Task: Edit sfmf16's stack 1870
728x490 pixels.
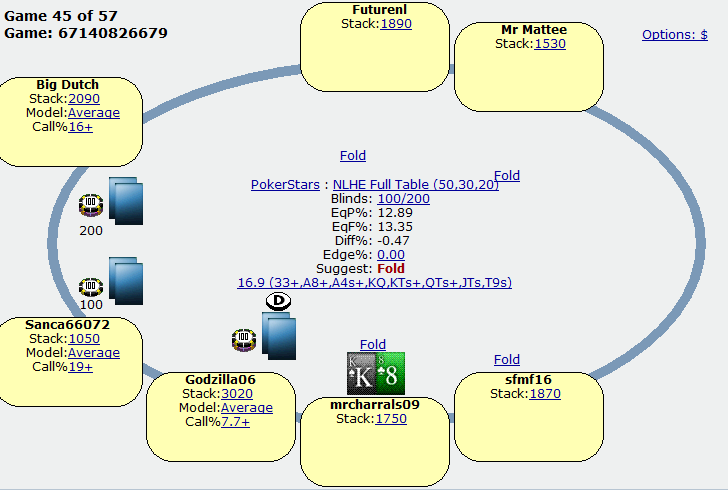Action: [545, 393]
